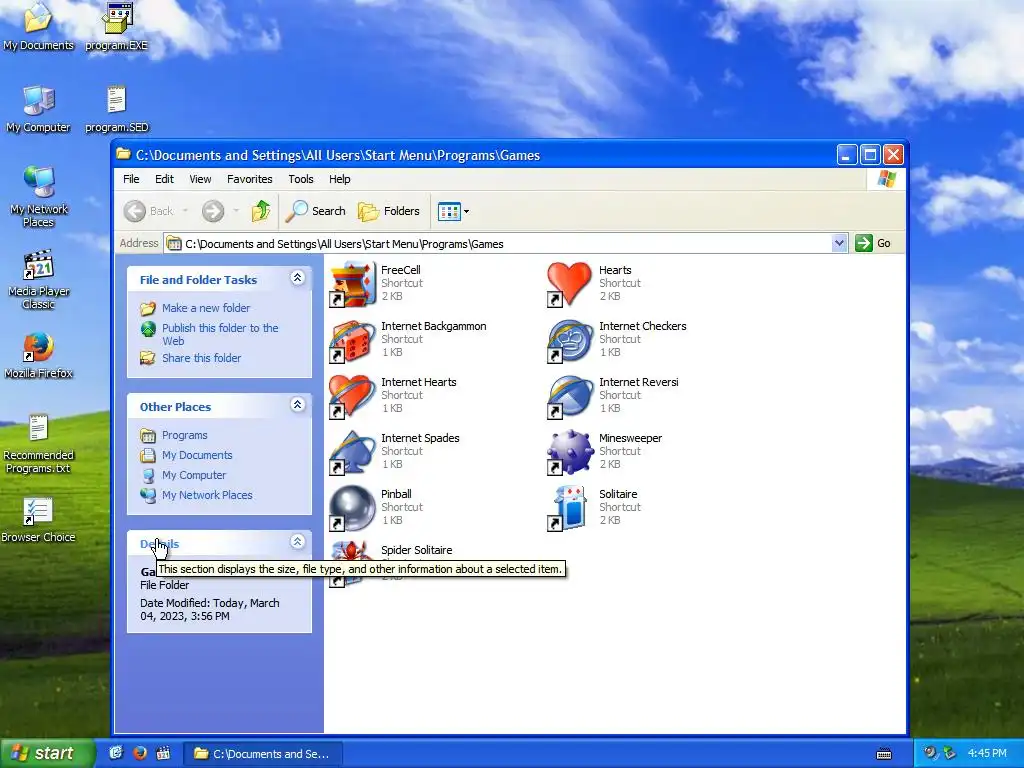
Task: Select Browser Choice desktop icon
Action: click(x=38, y=520)
